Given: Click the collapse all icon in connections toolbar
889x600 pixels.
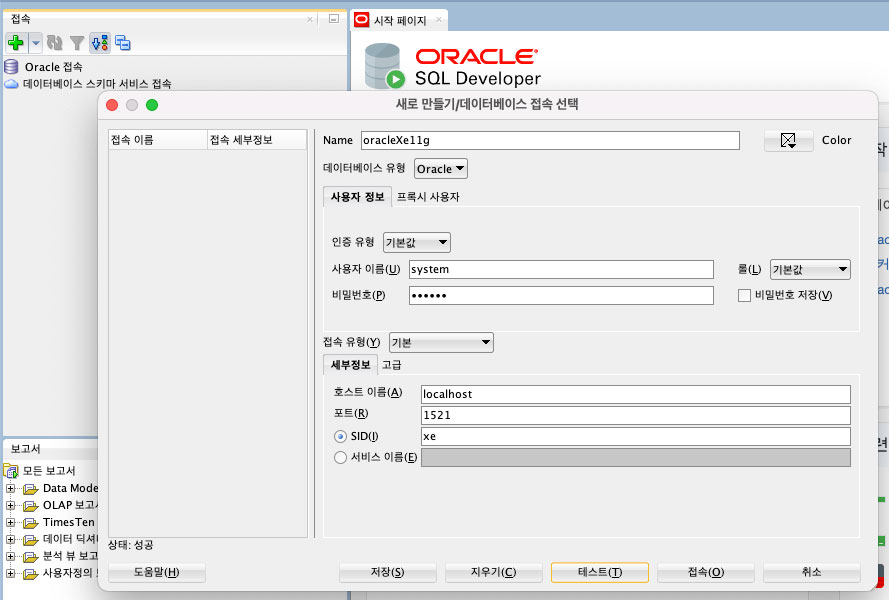Looking at the screenshot, I should (x=122, y=43).
